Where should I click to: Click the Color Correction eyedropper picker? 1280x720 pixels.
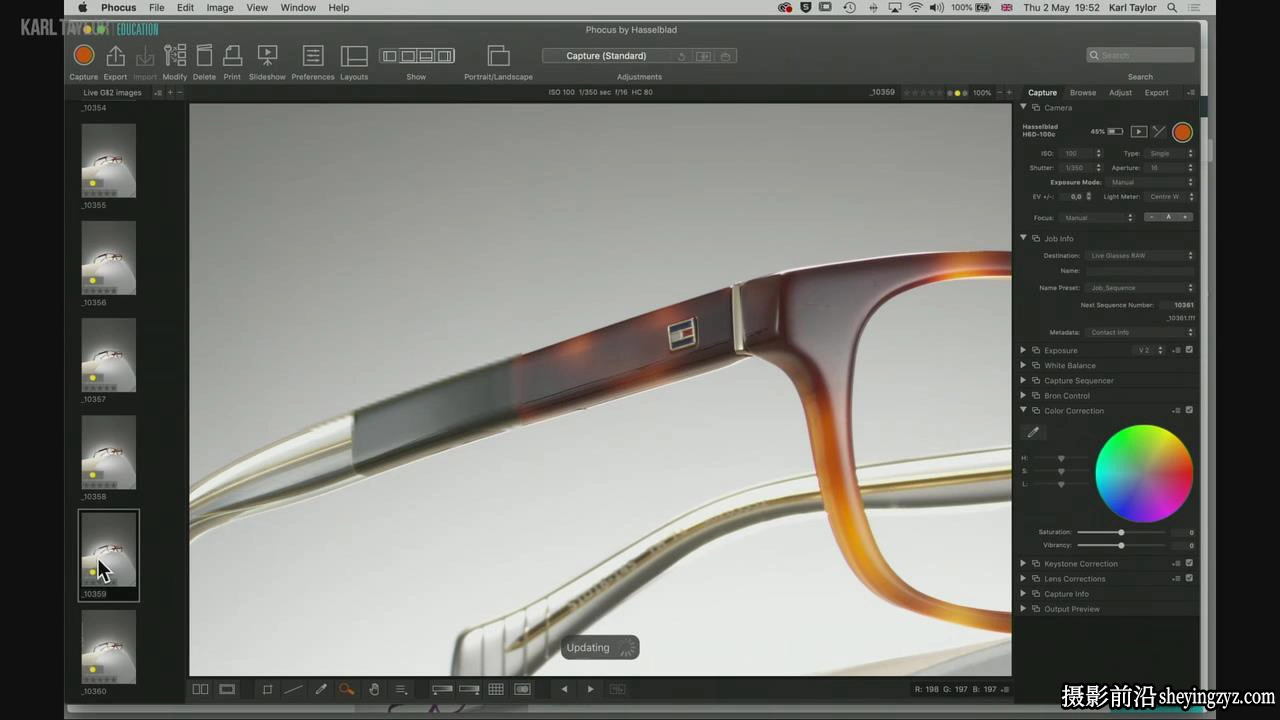tap(1033, 433)
